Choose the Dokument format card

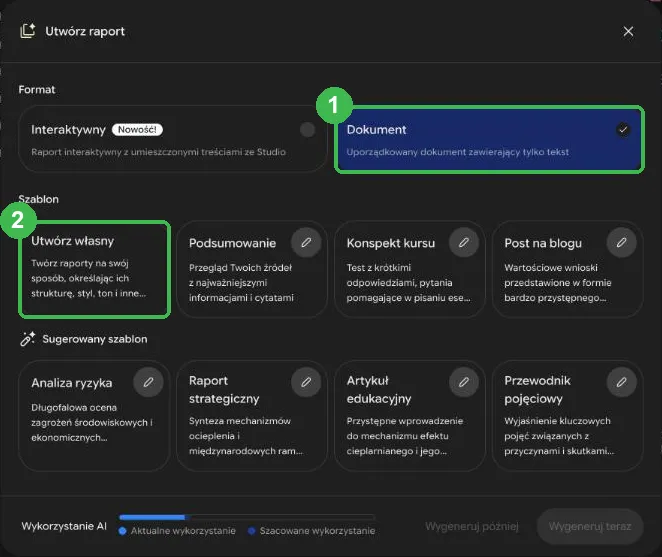489,140
